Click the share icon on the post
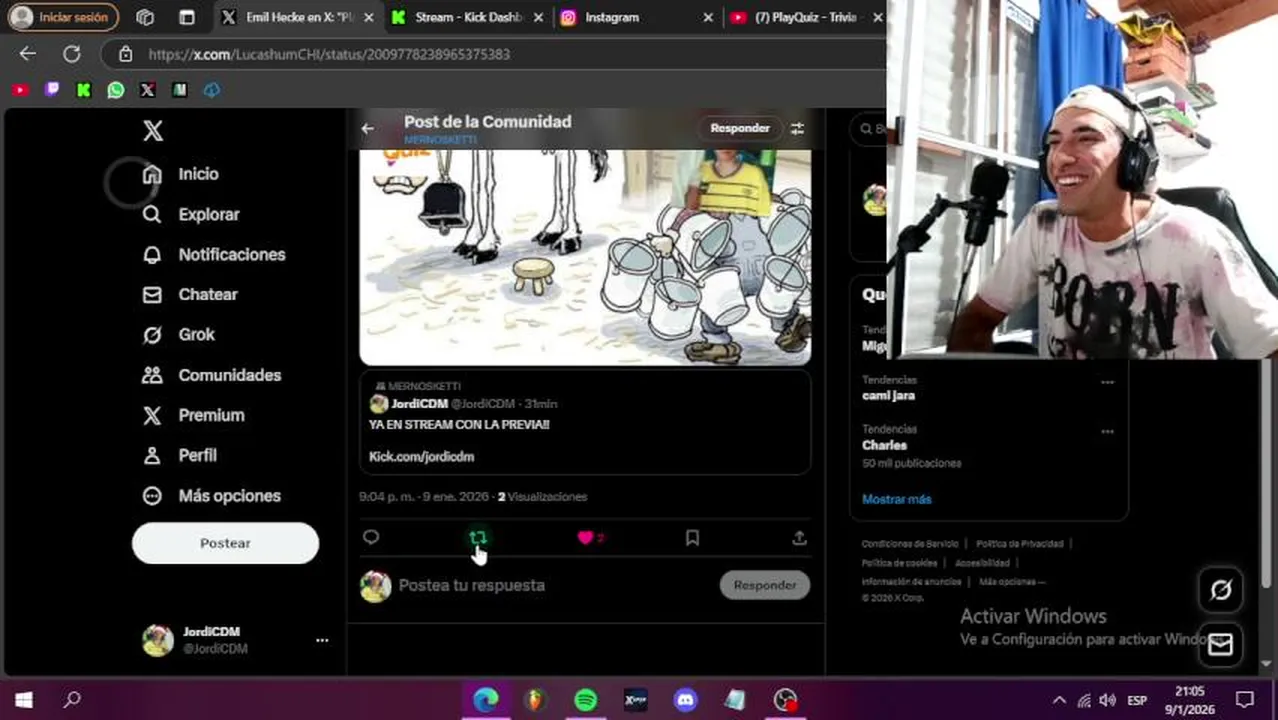The width and height of the screenshot is (1278, 720). click(799, 537)
